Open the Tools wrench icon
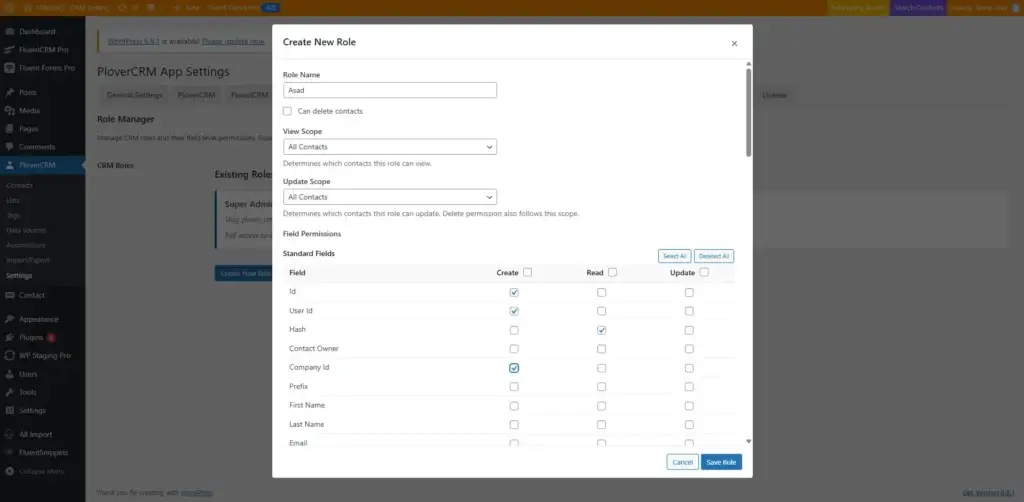This screenshot has height=502, width=1024. pyautogui.click(x=9, y=392)
